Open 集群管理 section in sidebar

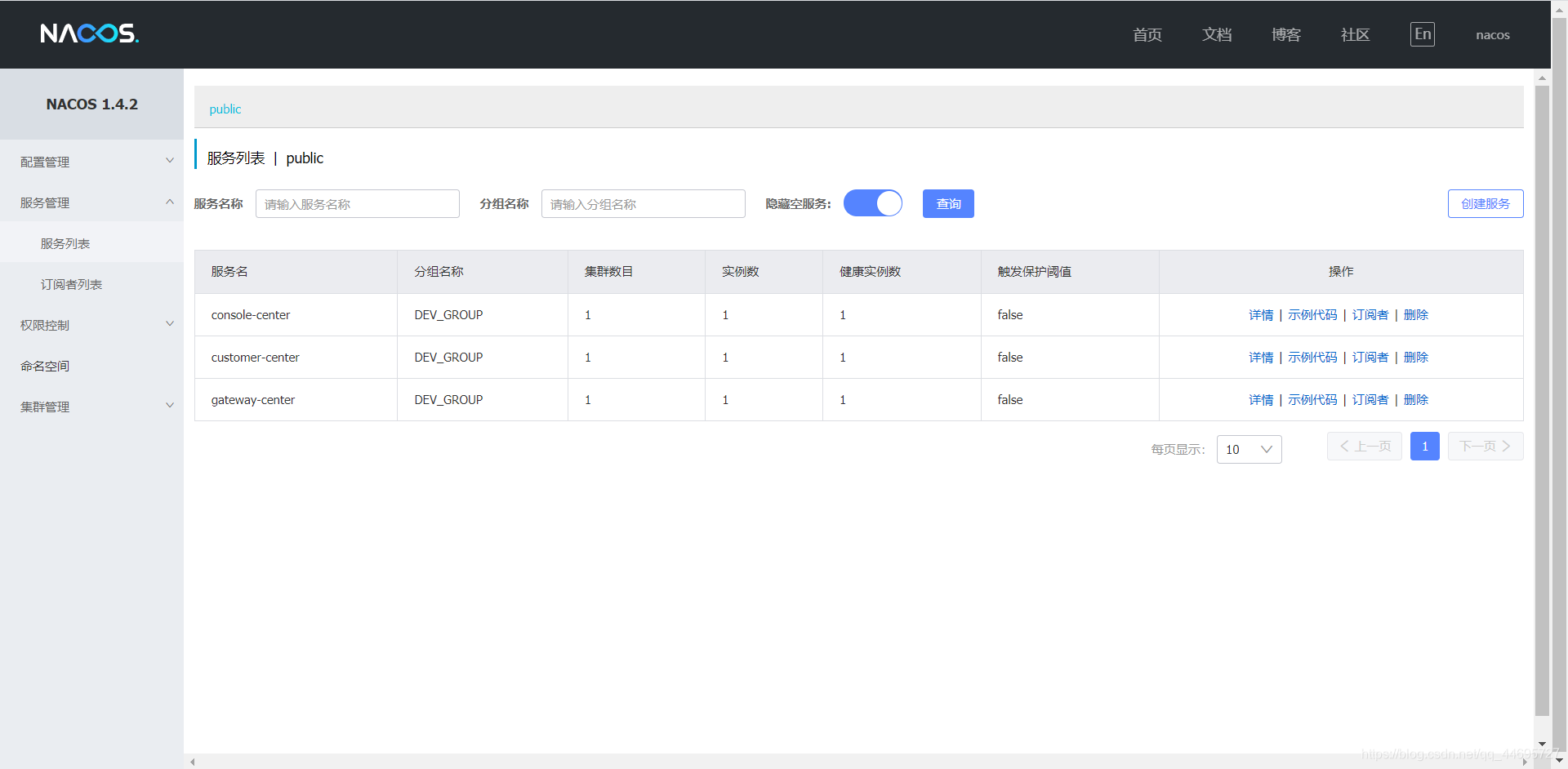click(91, 407)
